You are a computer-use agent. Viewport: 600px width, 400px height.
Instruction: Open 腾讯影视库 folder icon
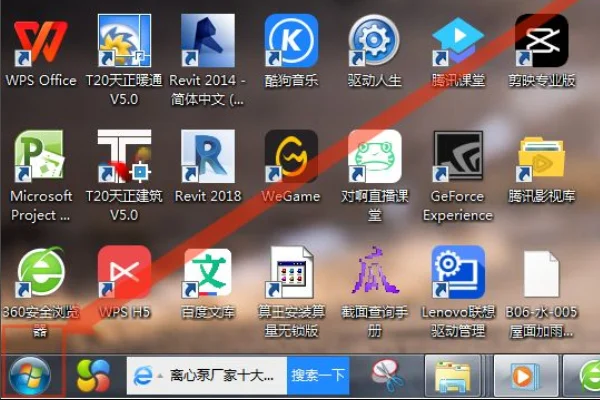541,157
